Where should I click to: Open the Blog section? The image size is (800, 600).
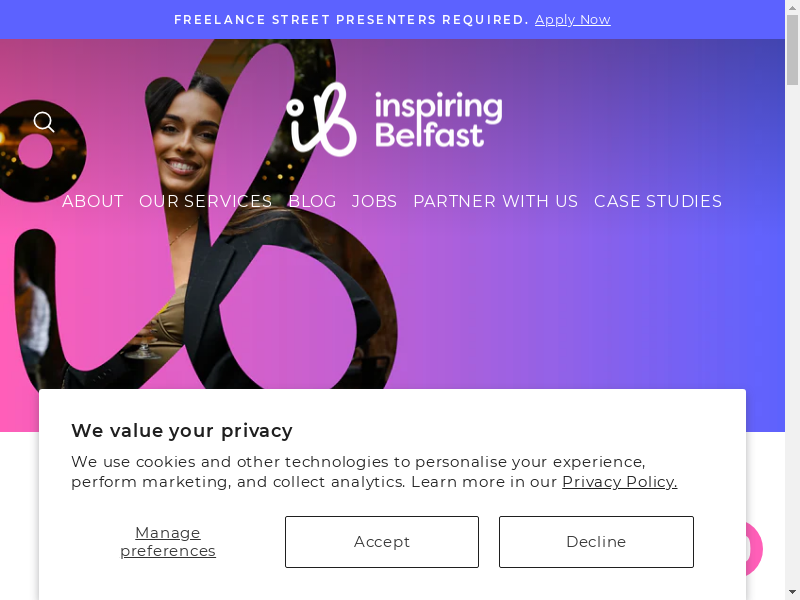pos(312,201)
